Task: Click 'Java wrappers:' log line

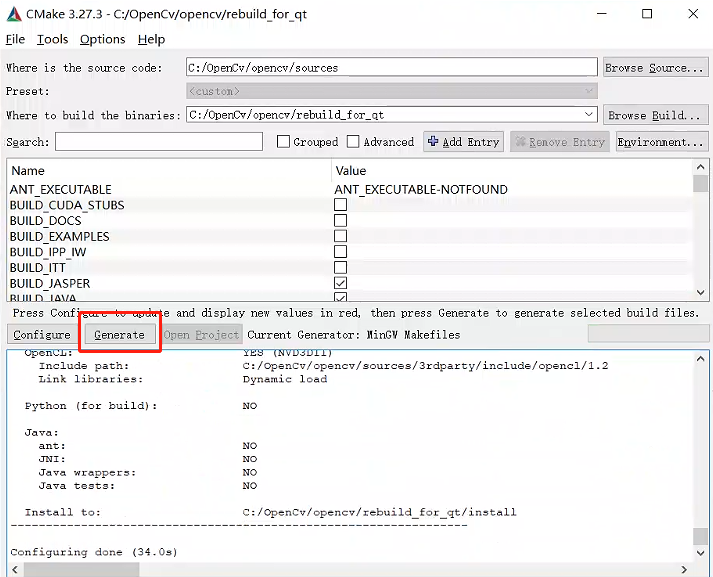Action: 87,472
